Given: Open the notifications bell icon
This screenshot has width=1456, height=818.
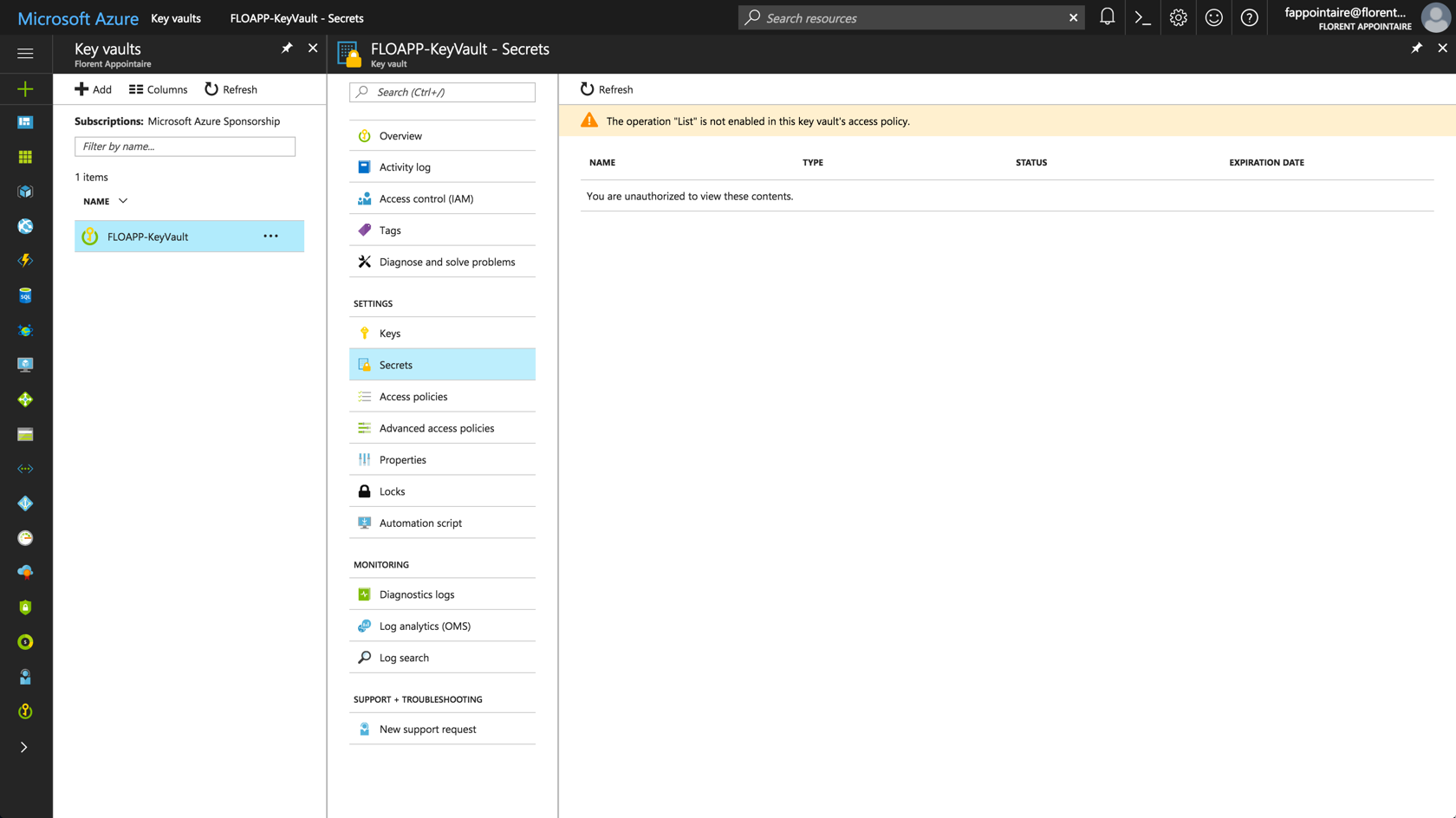Looking at the screenshot, I should pyautogui.click(x=1107, y=17).
